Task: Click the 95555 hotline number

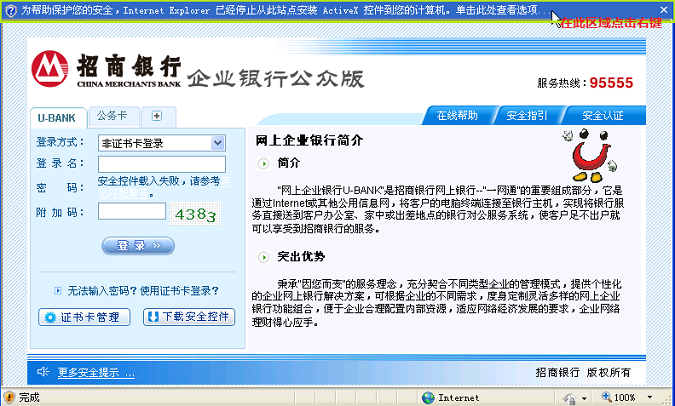Action: click(x=611, y=83)
